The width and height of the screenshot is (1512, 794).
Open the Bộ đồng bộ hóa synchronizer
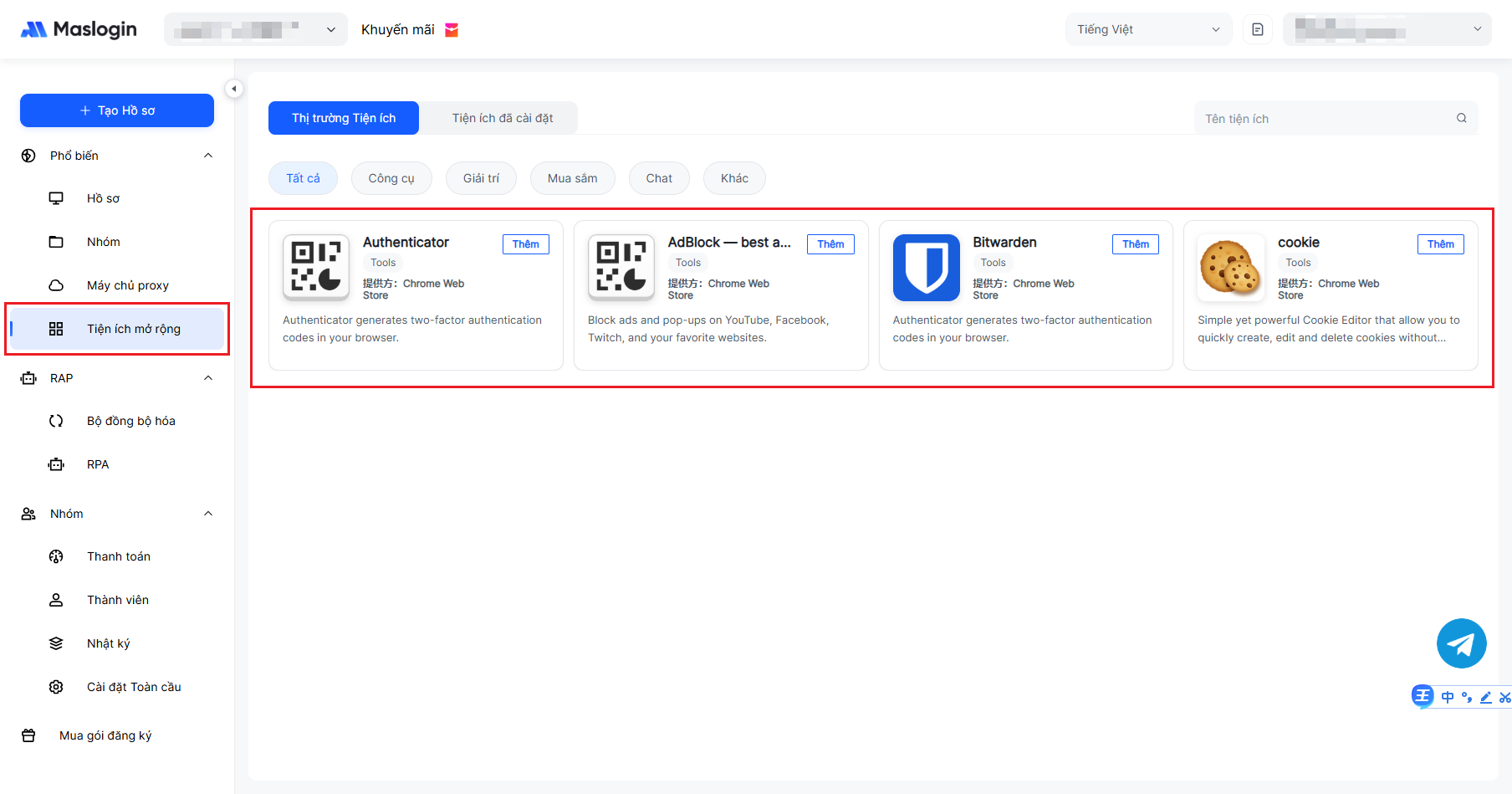[130, 421]
